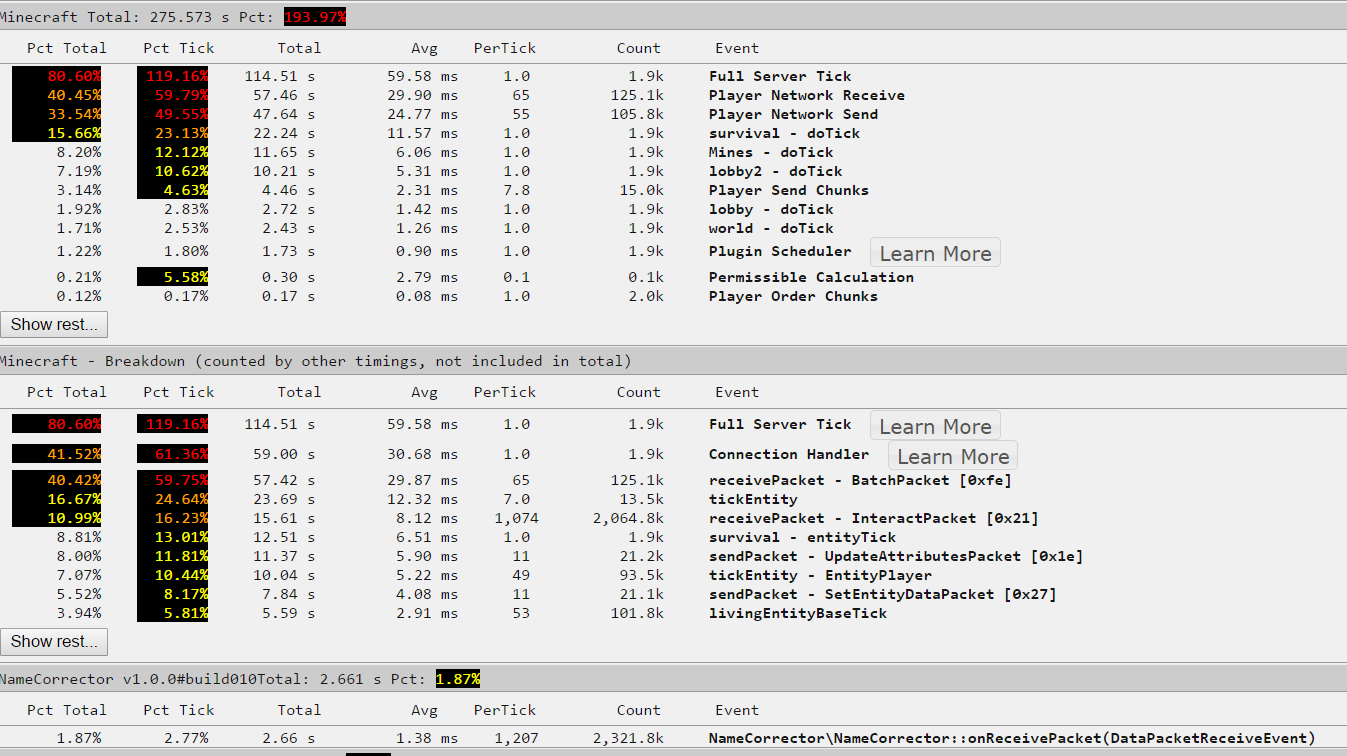
Task: Click the "world - doTick" event name
Action: pos(771,228)
